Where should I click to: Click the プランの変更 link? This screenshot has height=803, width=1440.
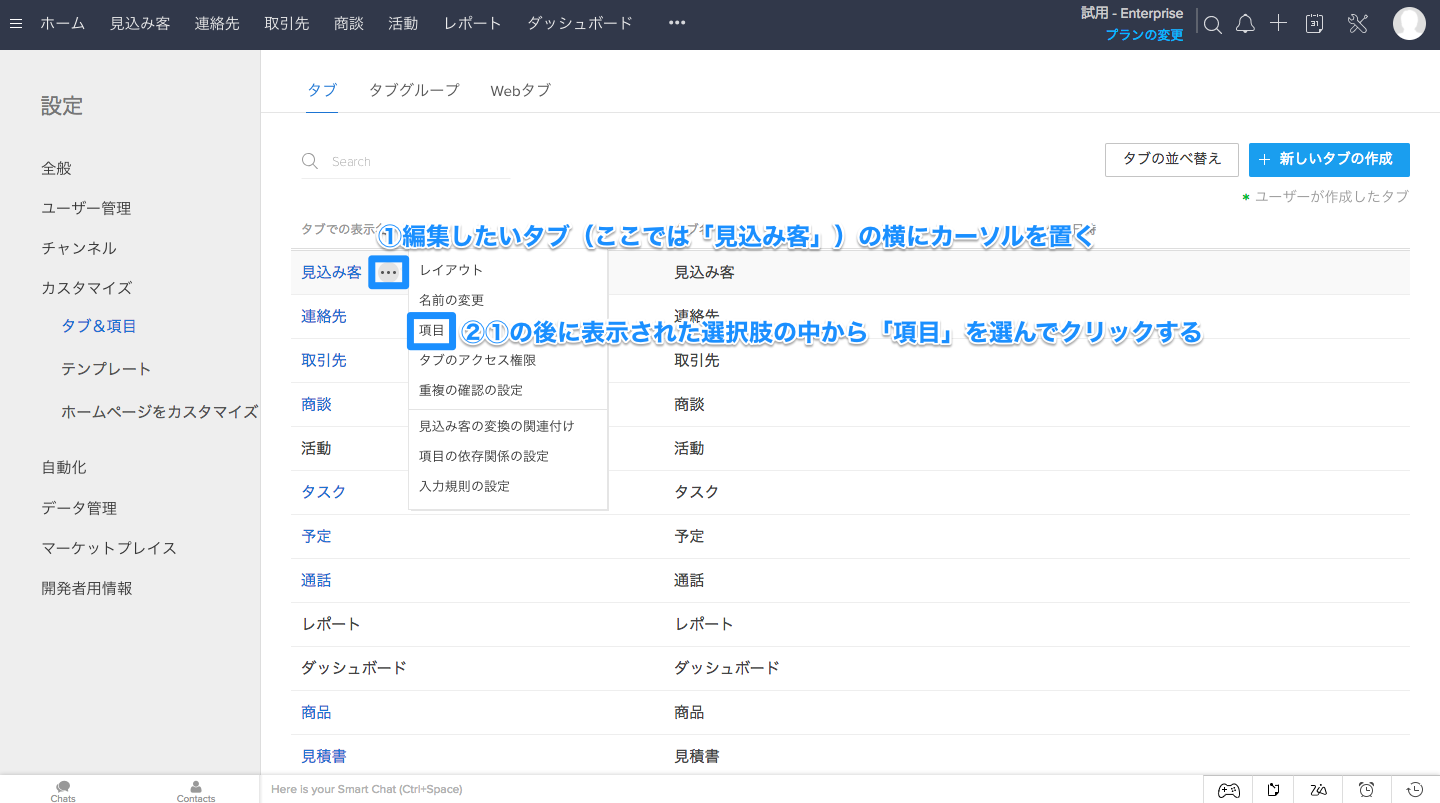[1144, 35]
